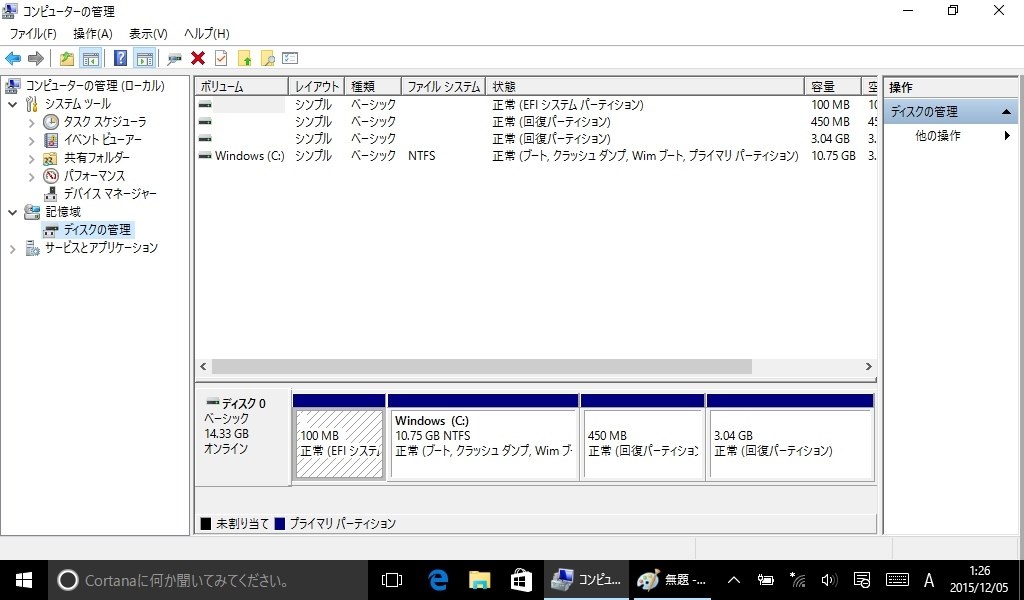This screenshot has width=1024, height=600.
Task: Toggle the Show/Hide Action Pane toolbar icon
Action: 144,59
